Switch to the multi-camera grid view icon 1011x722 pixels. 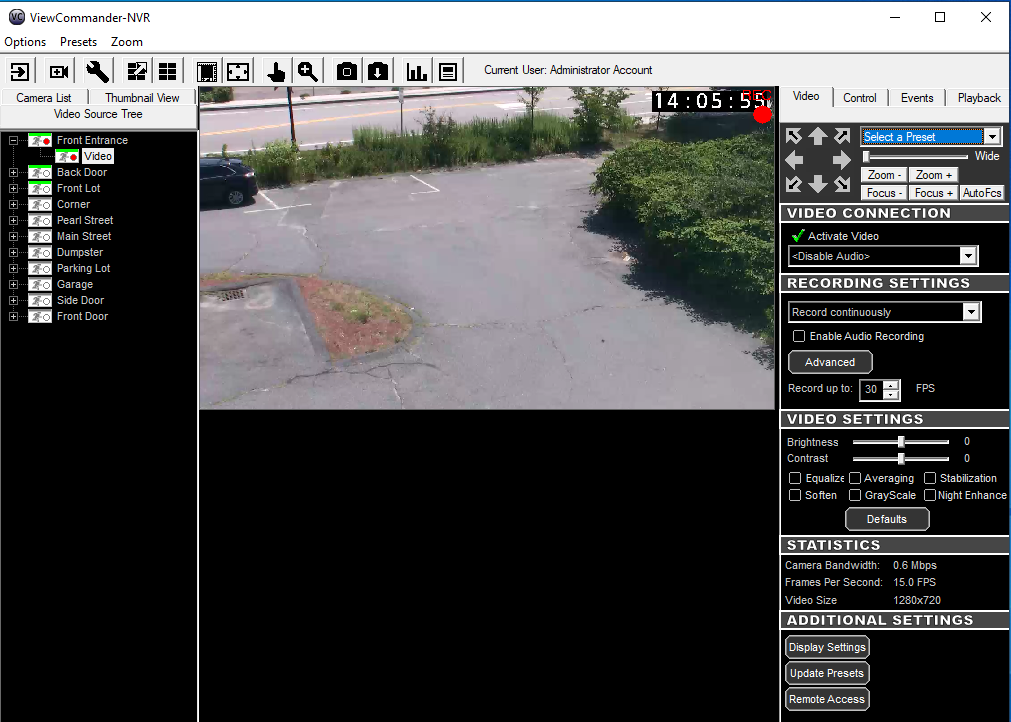[168, 71]
